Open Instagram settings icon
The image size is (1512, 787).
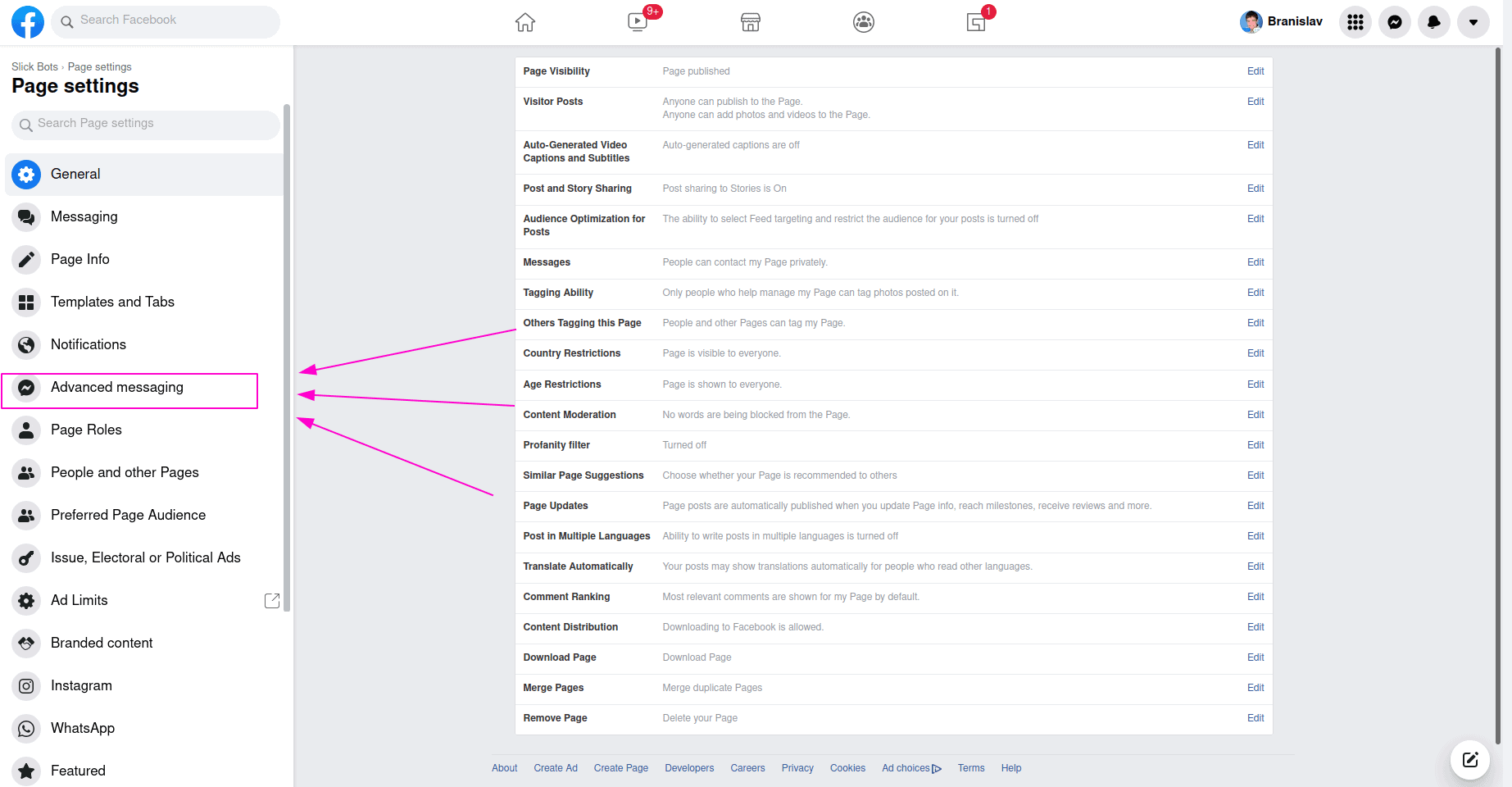(x=26, y=685)
